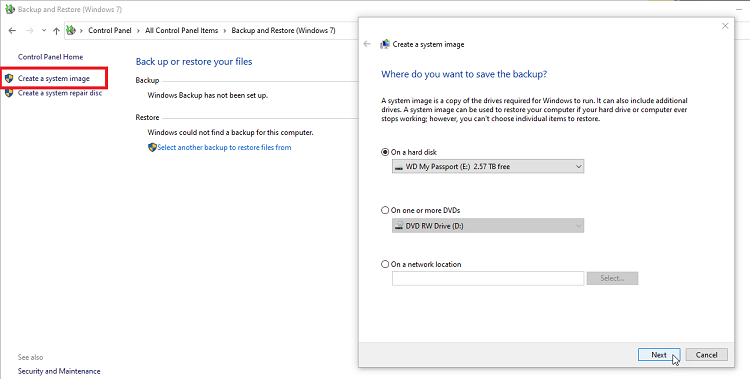Select On a network location option
The width and height of the screenshot is (750, 379).
[385, 264]
